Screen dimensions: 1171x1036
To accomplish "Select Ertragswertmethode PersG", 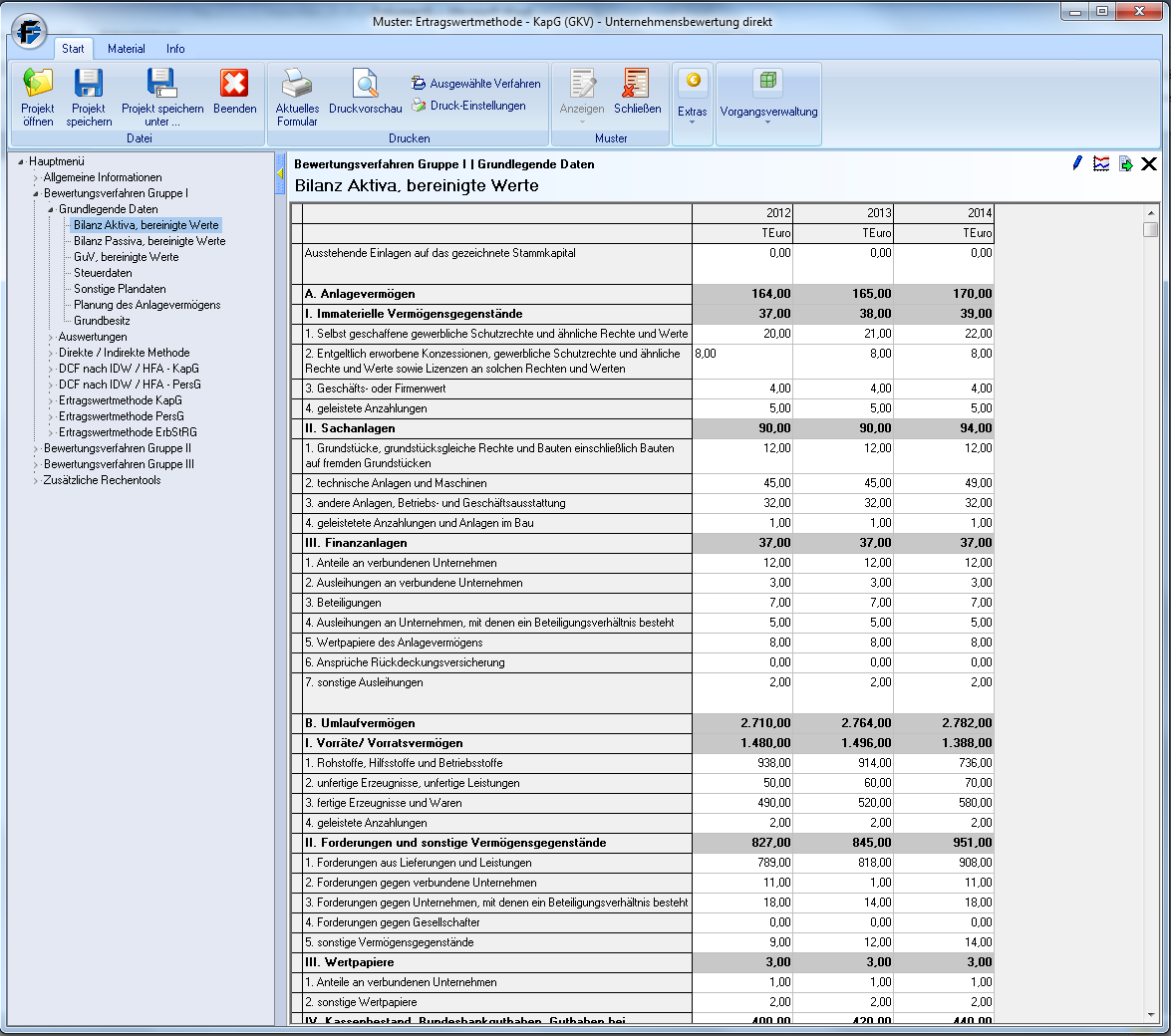I will [x=121, y=416].
